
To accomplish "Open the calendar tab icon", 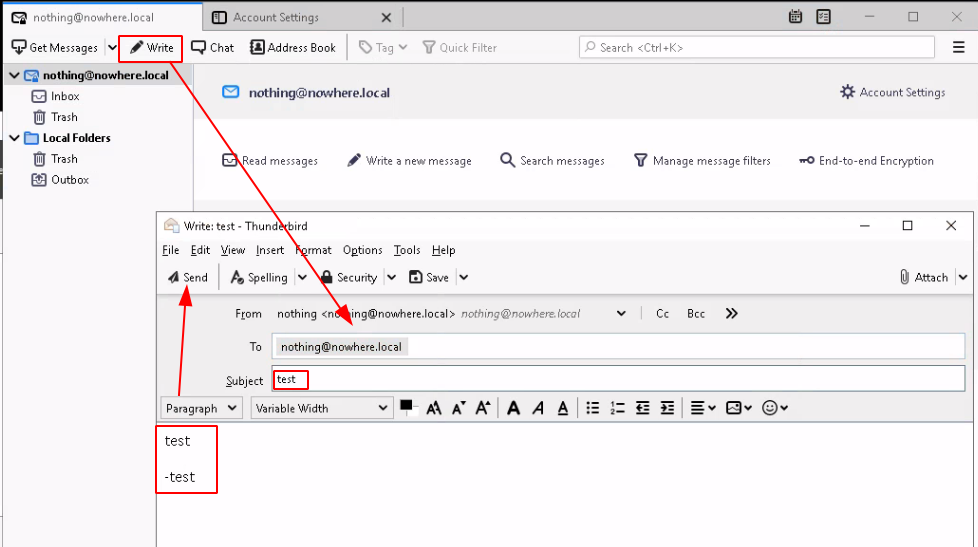I will pos(795,17).
